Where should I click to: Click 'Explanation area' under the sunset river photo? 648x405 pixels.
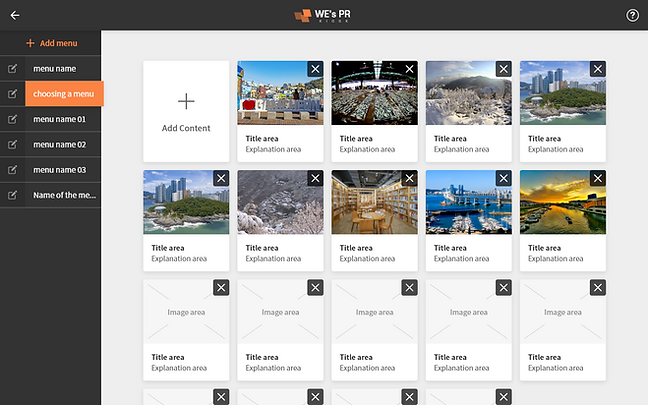tap(555, 259)
